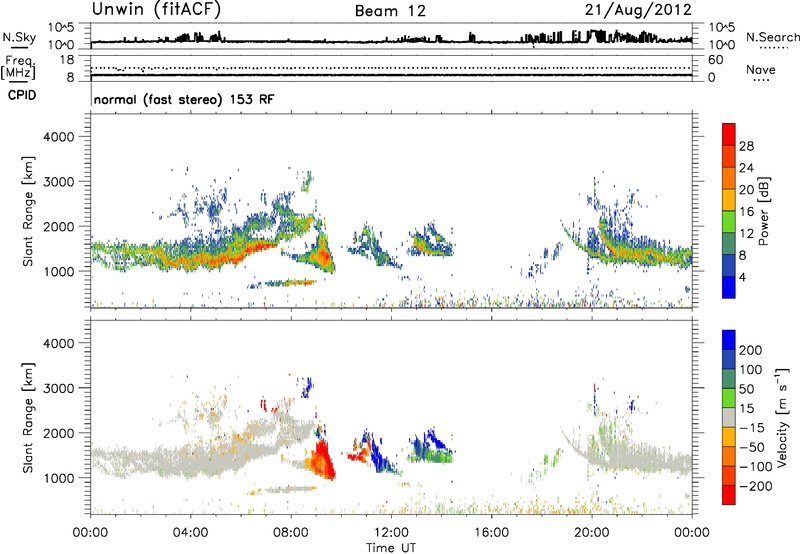
Task: Click the red velocity burst near 09:00
Action: click(320, 460)
